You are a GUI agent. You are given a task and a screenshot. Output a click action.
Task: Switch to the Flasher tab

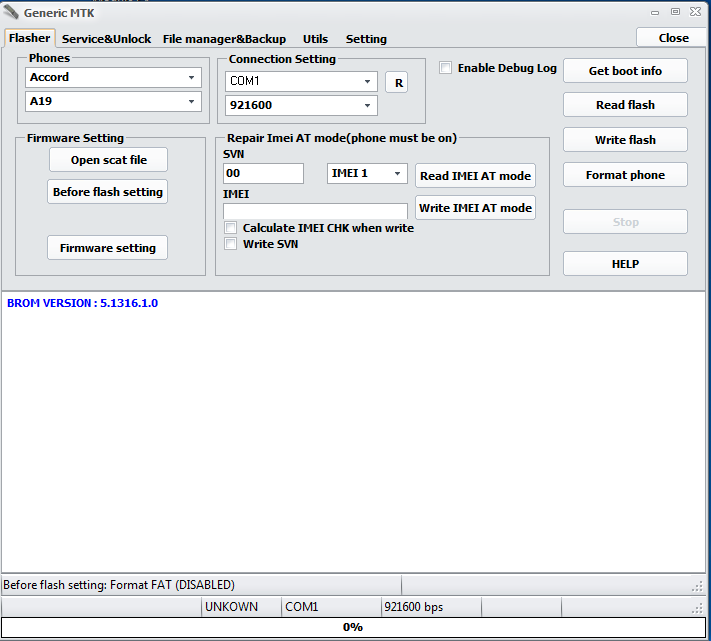(29, 38)
